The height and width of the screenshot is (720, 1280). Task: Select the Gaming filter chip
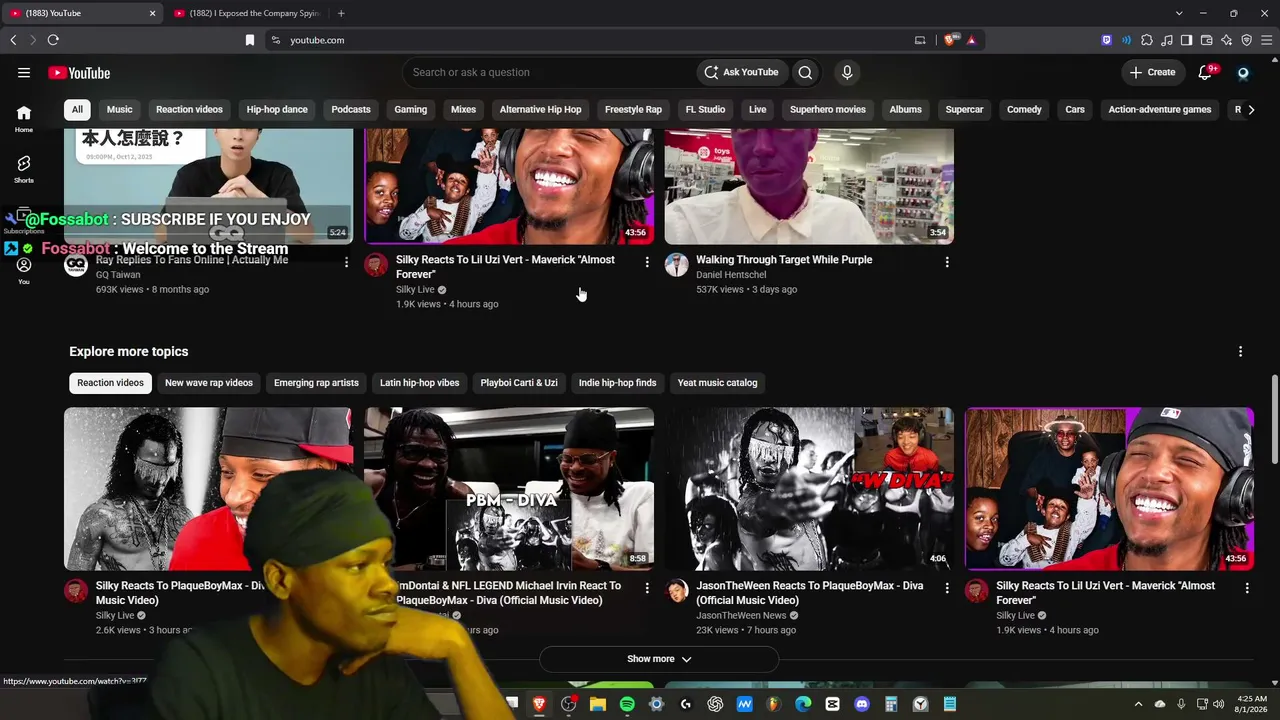coord(410,109)
